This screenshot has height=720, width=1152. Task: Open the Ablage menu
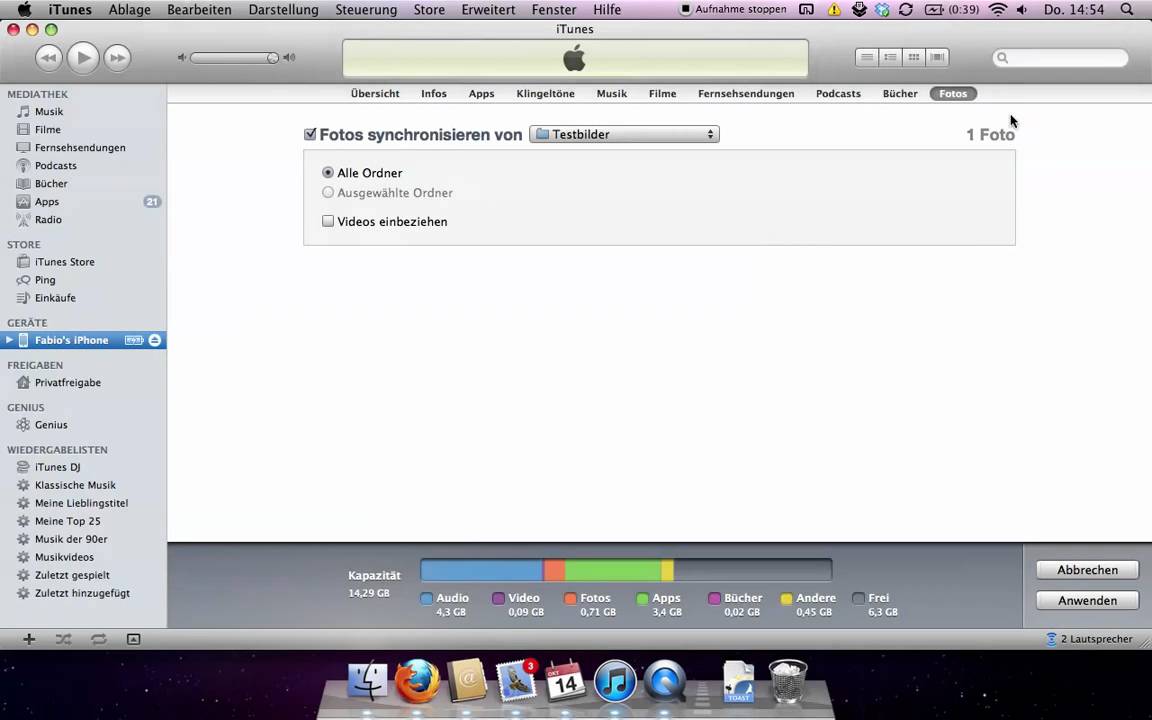[129, 10]
